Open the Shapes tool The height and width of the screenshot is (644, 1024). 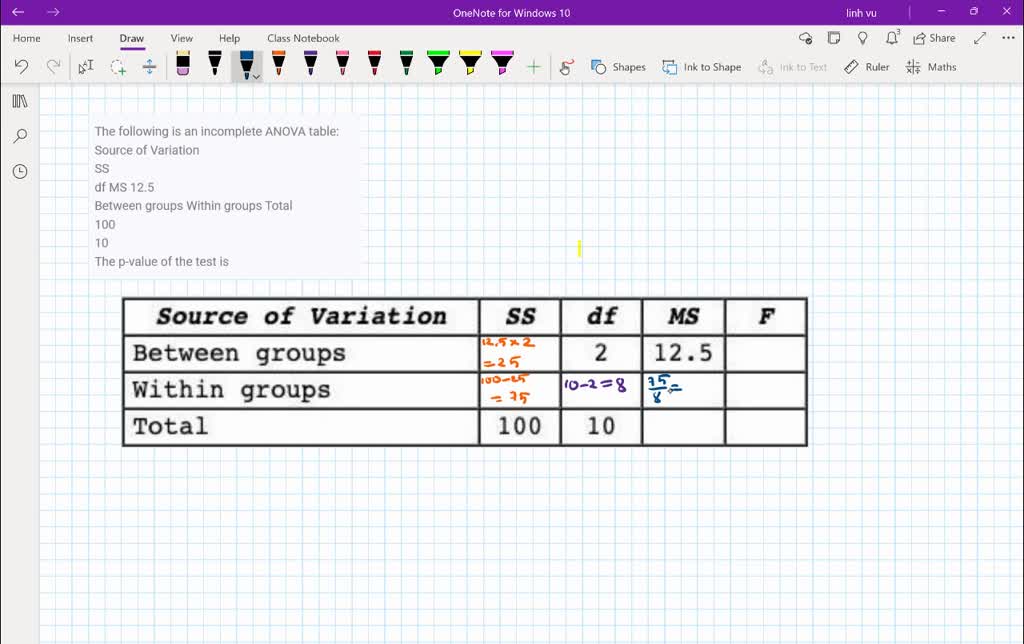click(x=618, y=67)
